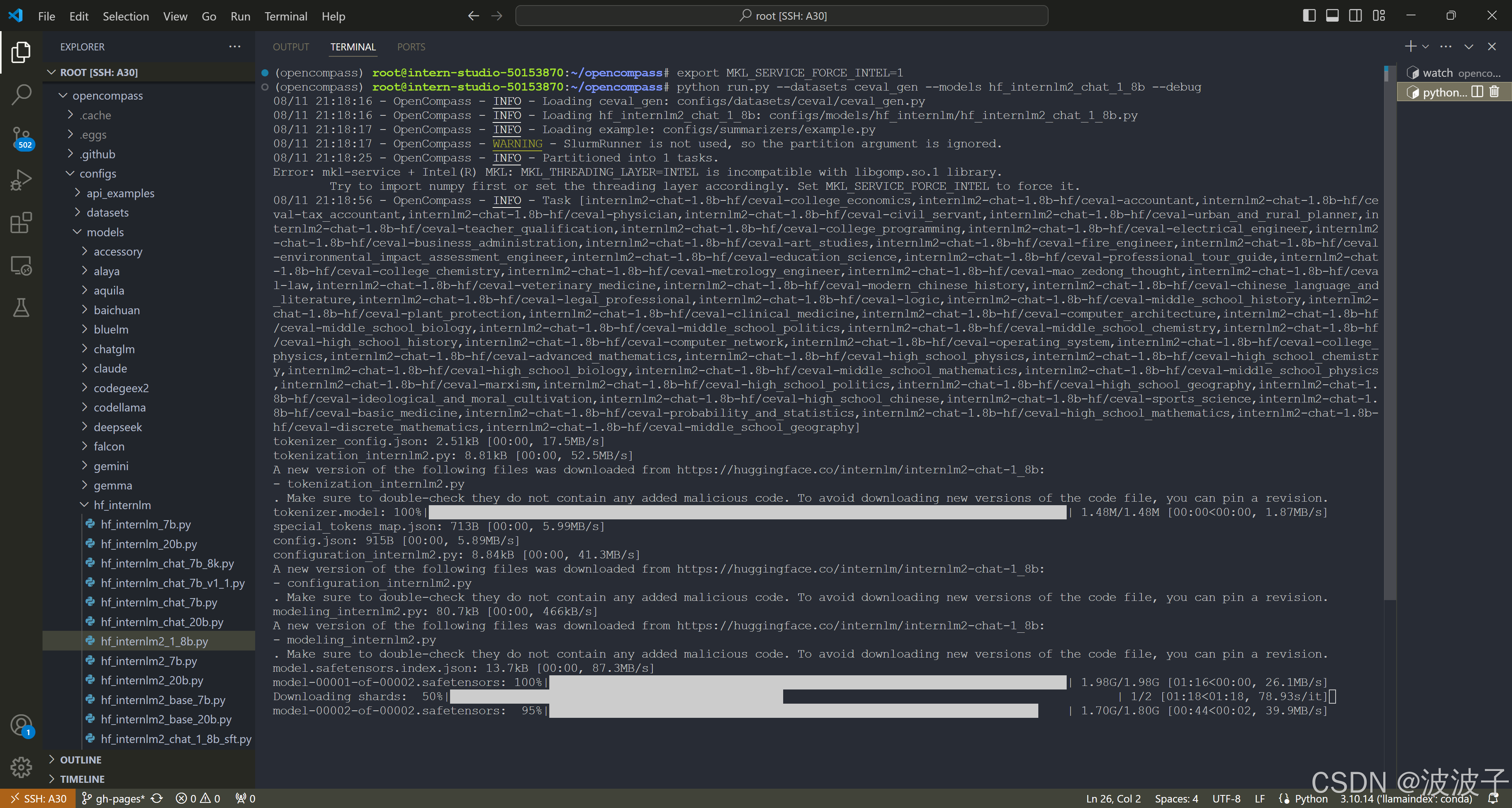Switch to the OUTPUT panel tab
The image size is (1512, 808).
click(291, 47)
